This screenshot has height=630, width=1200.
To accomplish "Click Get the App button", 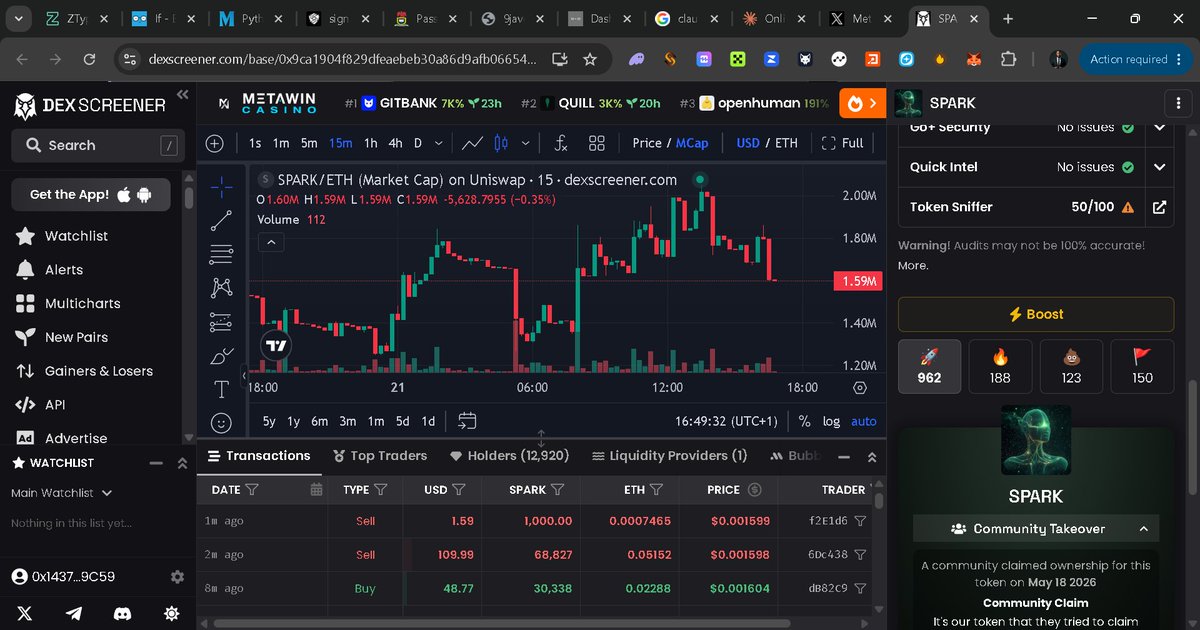I will 91,195.
